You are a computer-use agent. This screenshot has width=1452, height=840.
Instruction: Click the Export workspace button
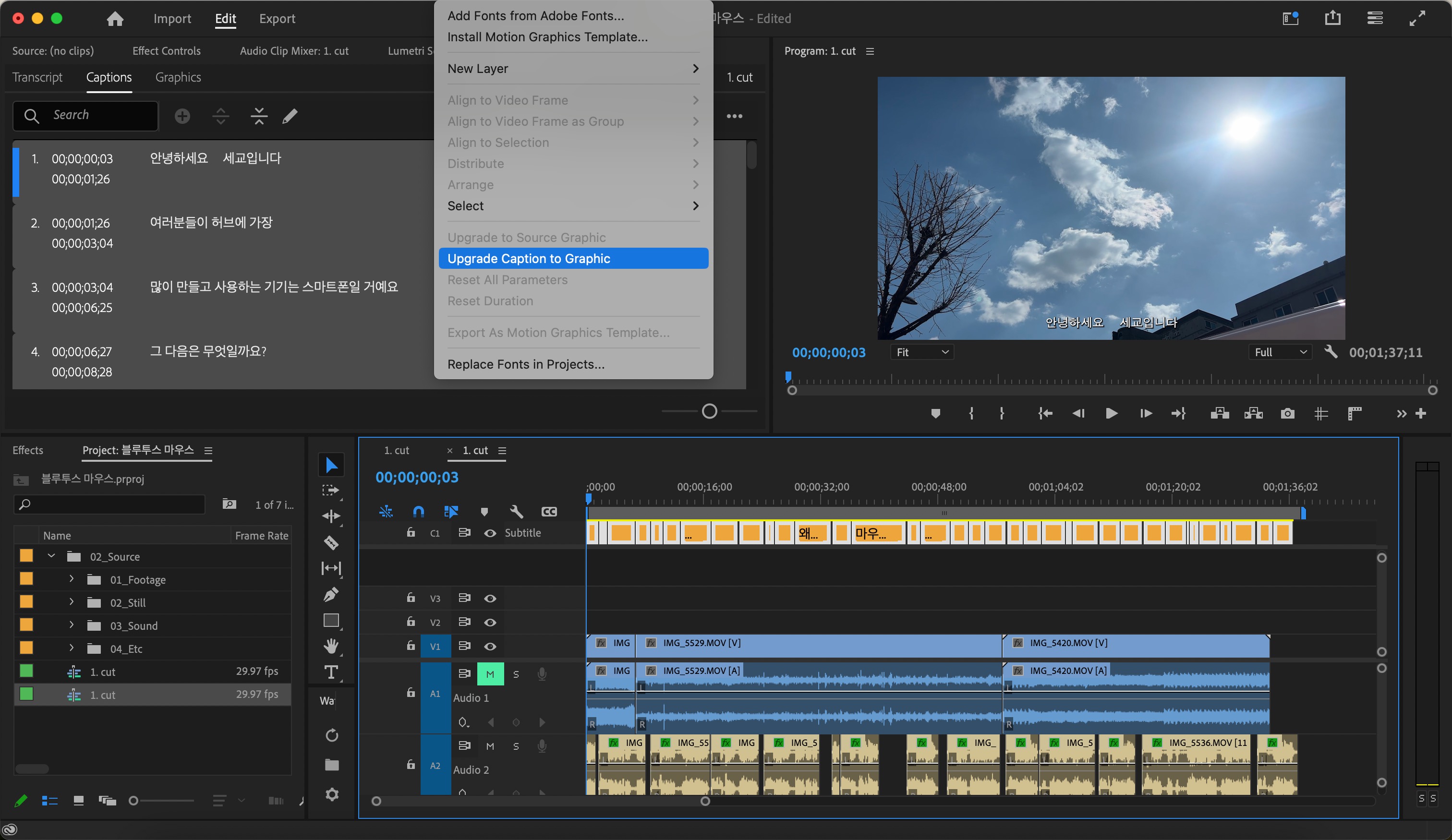(277, 18)
